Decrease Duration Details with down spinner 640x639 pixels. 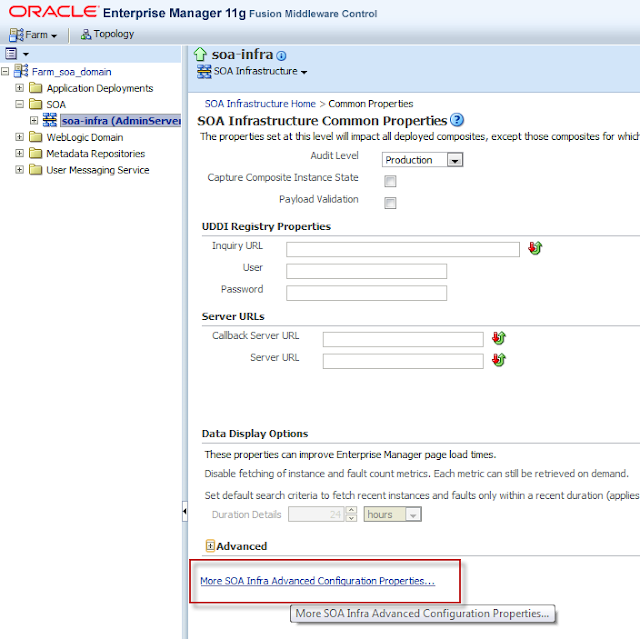point(351,518)
